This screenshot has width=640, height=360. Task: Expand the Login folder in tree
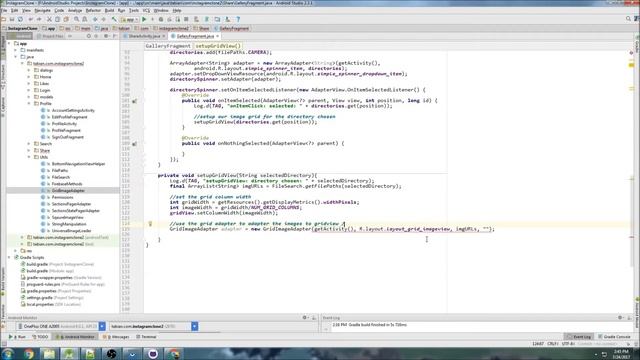tap(29, 90)
